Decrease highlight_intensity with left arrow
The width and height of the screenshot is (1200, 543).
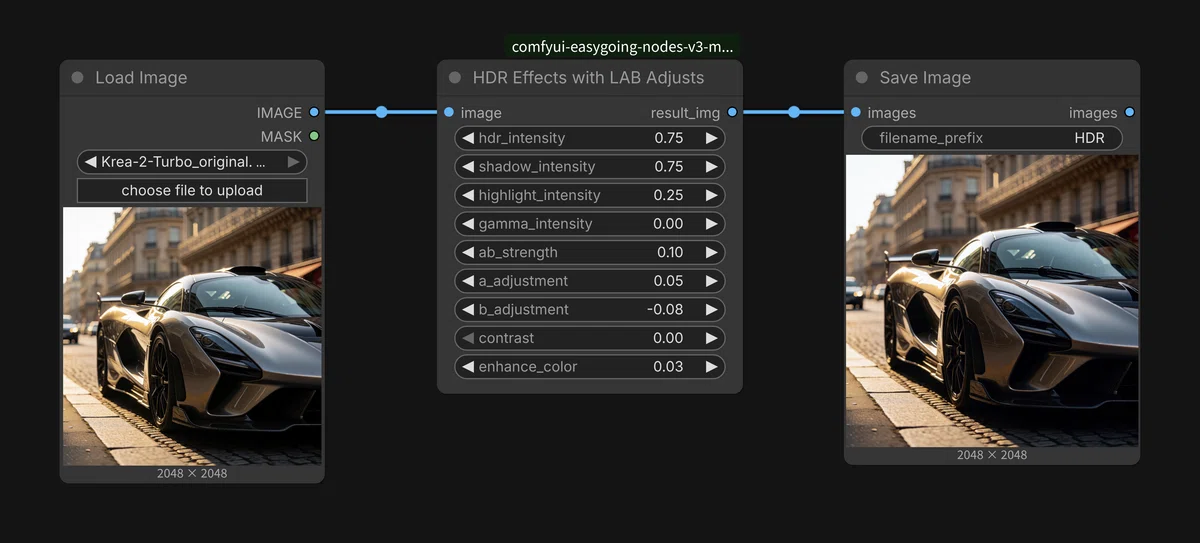pos(468,195)
